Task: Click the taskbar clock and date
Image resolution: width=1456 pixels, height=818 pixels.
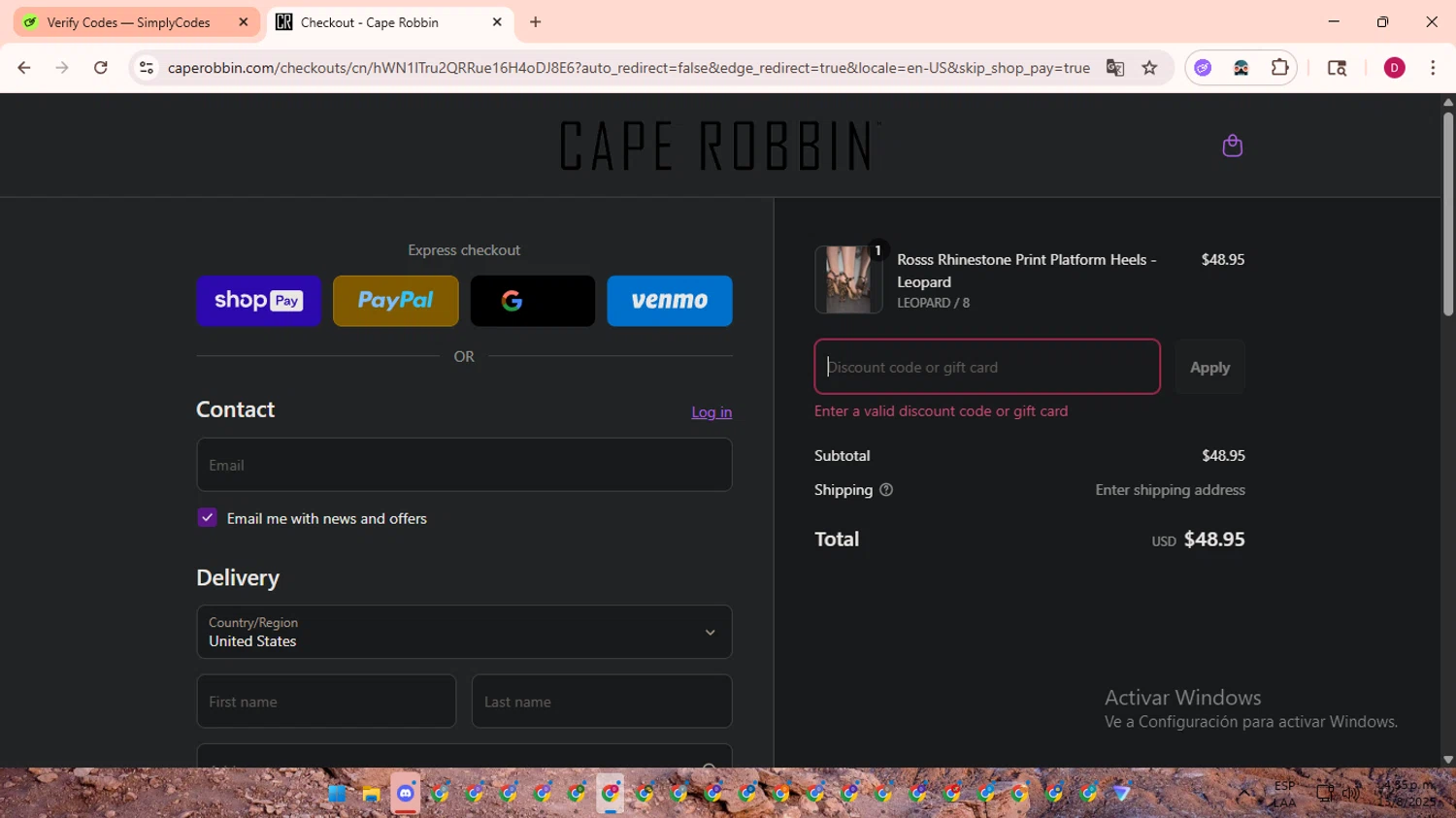Action: [1408, 794]
